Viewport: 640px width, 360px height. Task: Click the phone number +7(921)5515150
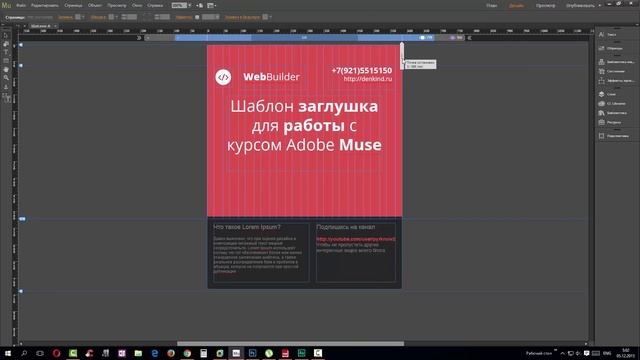point(362,71)
